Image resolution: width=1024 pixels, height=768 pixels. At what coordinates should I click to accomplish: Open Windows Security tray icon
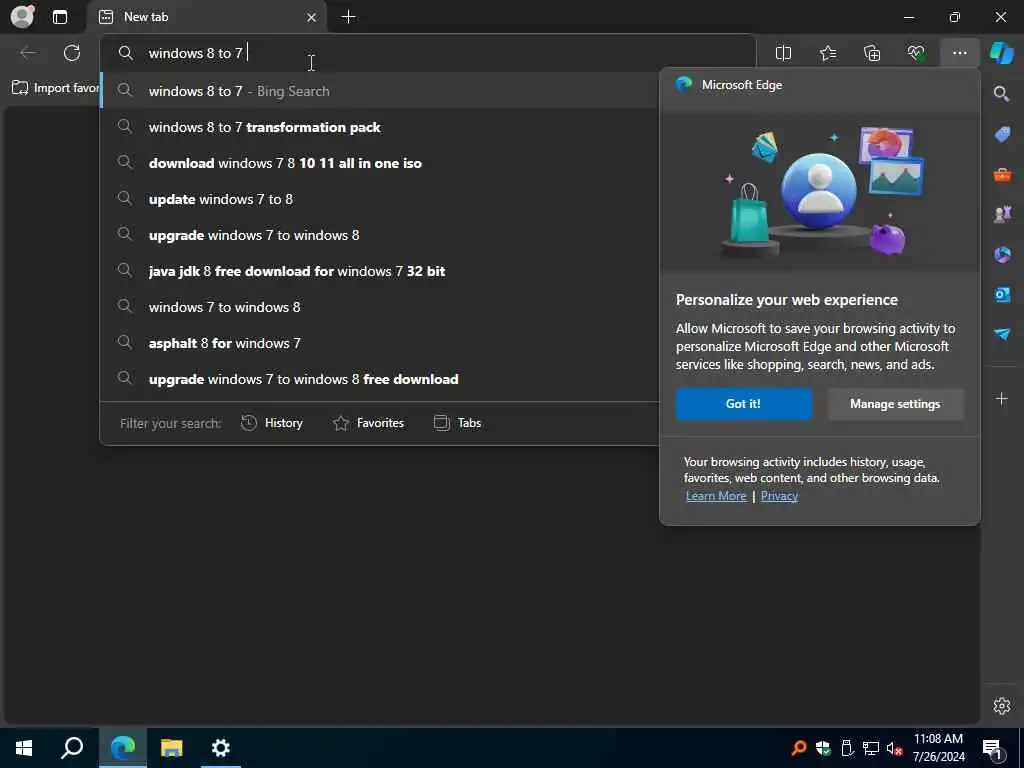point(823,748)
